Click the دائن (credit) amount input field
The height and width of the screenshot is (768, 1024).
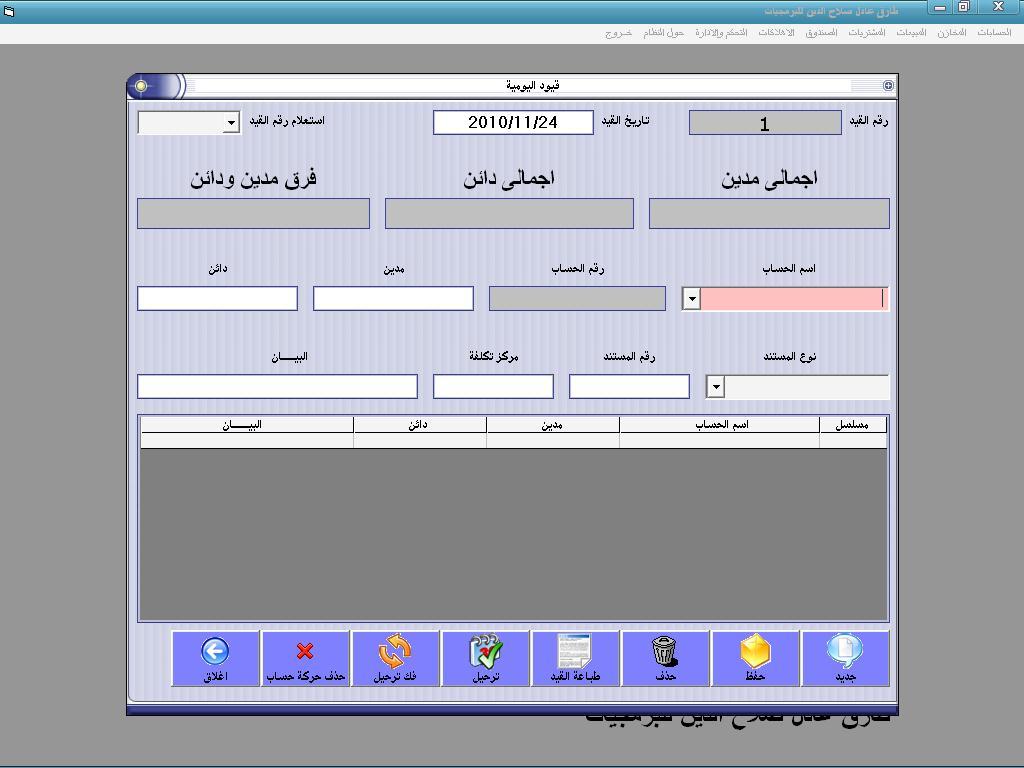[217, 298]
